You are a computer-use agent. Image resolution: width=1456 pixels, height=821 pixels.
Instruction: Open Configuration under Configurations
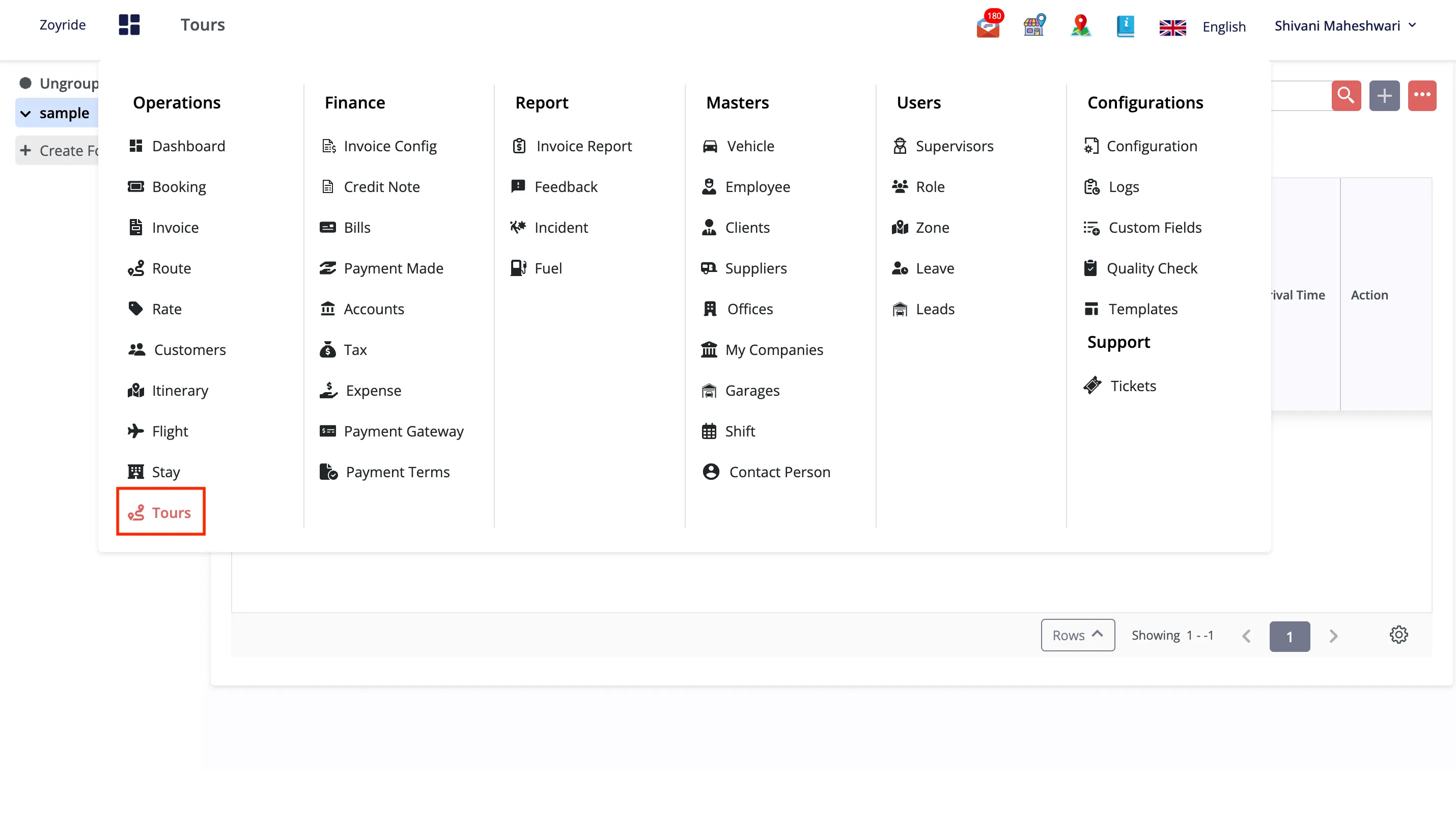coord(1140,146)
